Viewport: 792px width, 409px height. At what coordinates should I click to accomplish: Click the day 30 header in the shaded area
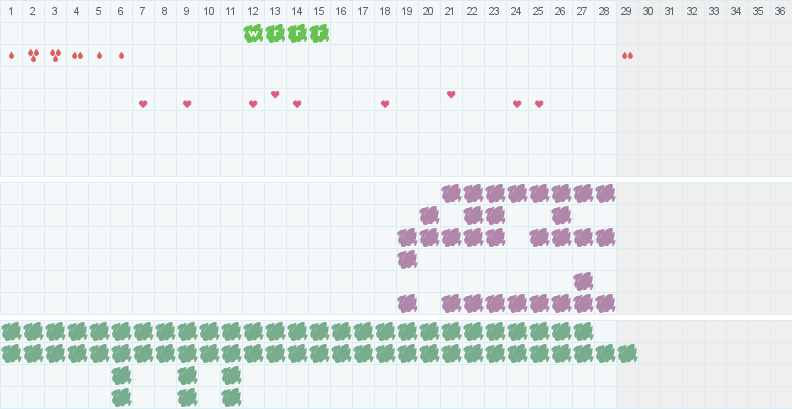(x=649, y=11)
